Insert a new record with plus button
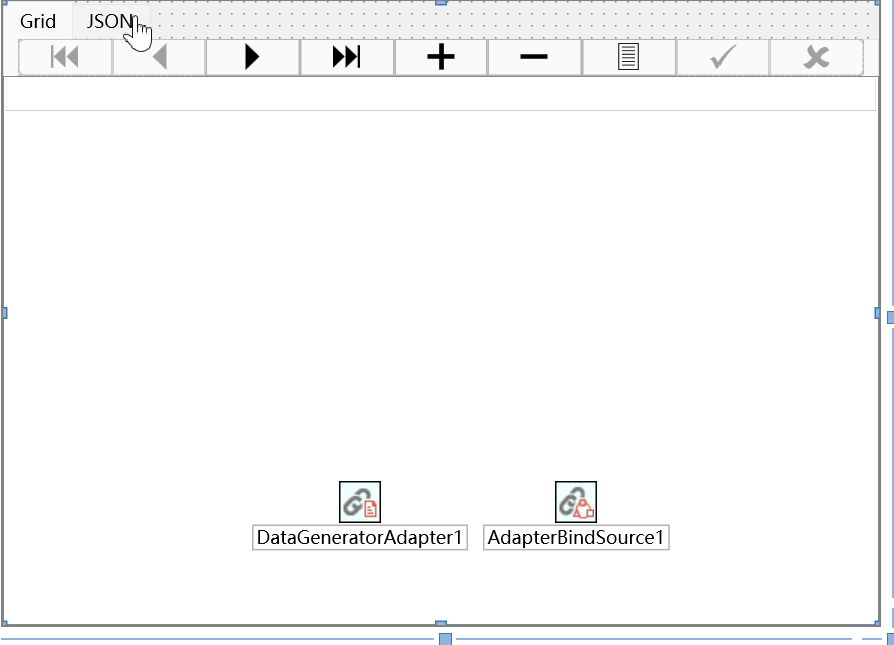This screenshot has height=645, width=894. (440, 57)
